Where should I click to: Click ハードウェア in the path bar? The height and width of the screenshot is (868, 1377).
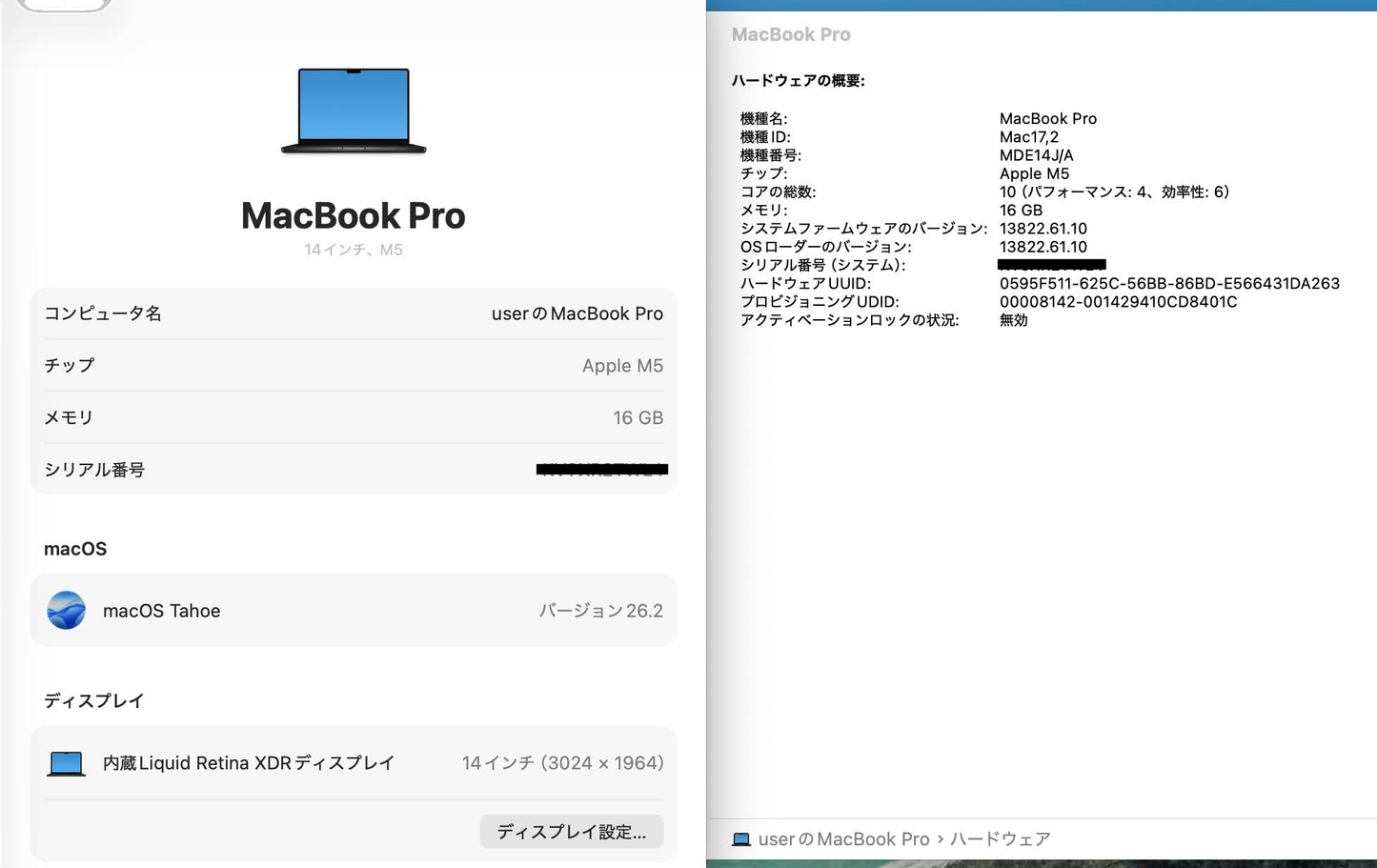coord(1001,839)
